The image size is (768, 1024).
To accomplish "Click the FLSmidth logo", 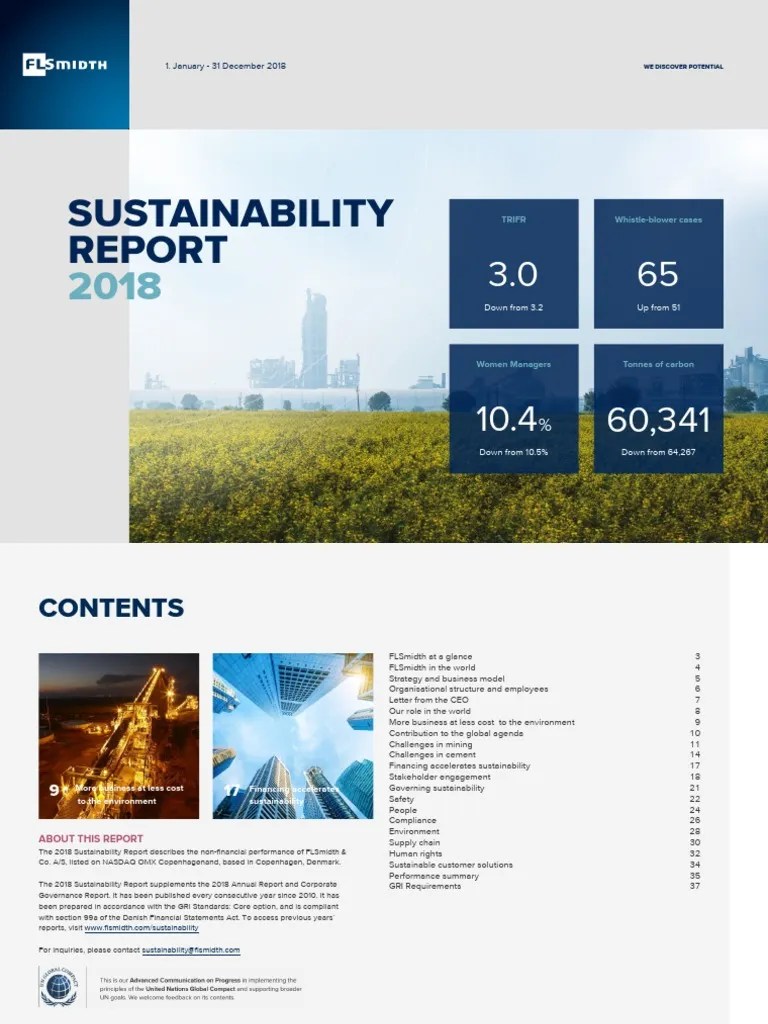I will click(x=65, y=65).
